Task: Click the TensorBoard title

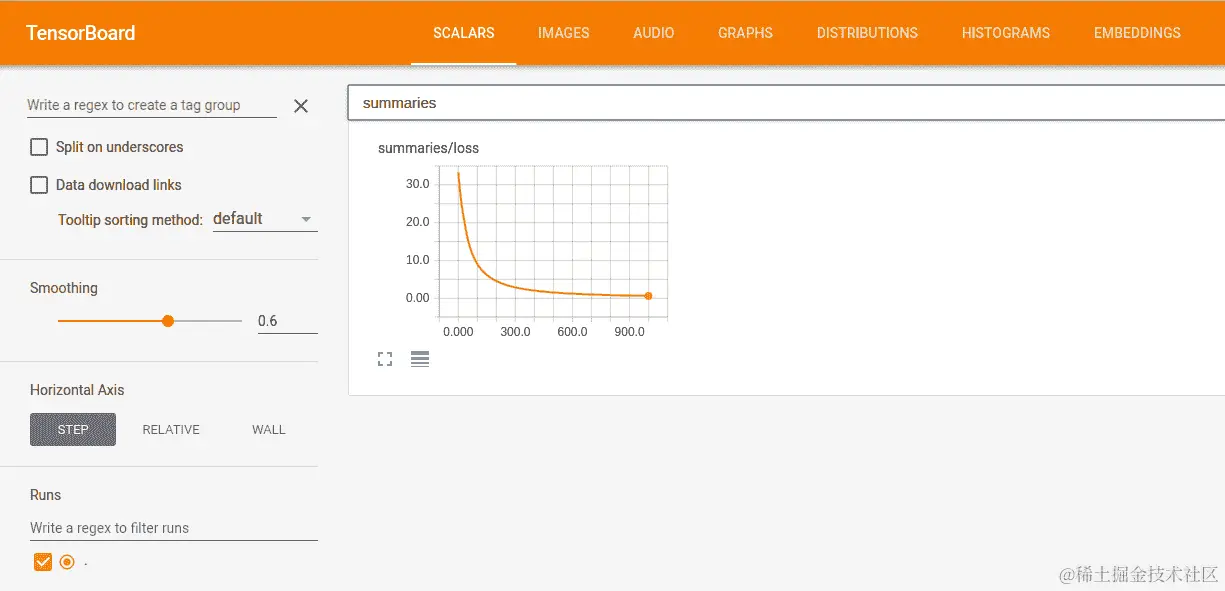Action: [80, 33]
